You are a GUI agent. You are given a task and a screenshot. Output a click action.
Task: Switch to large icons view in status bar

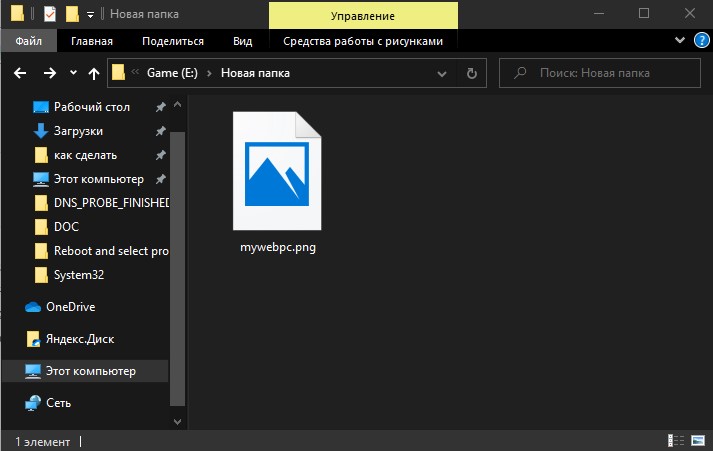[x=698, y=441]
